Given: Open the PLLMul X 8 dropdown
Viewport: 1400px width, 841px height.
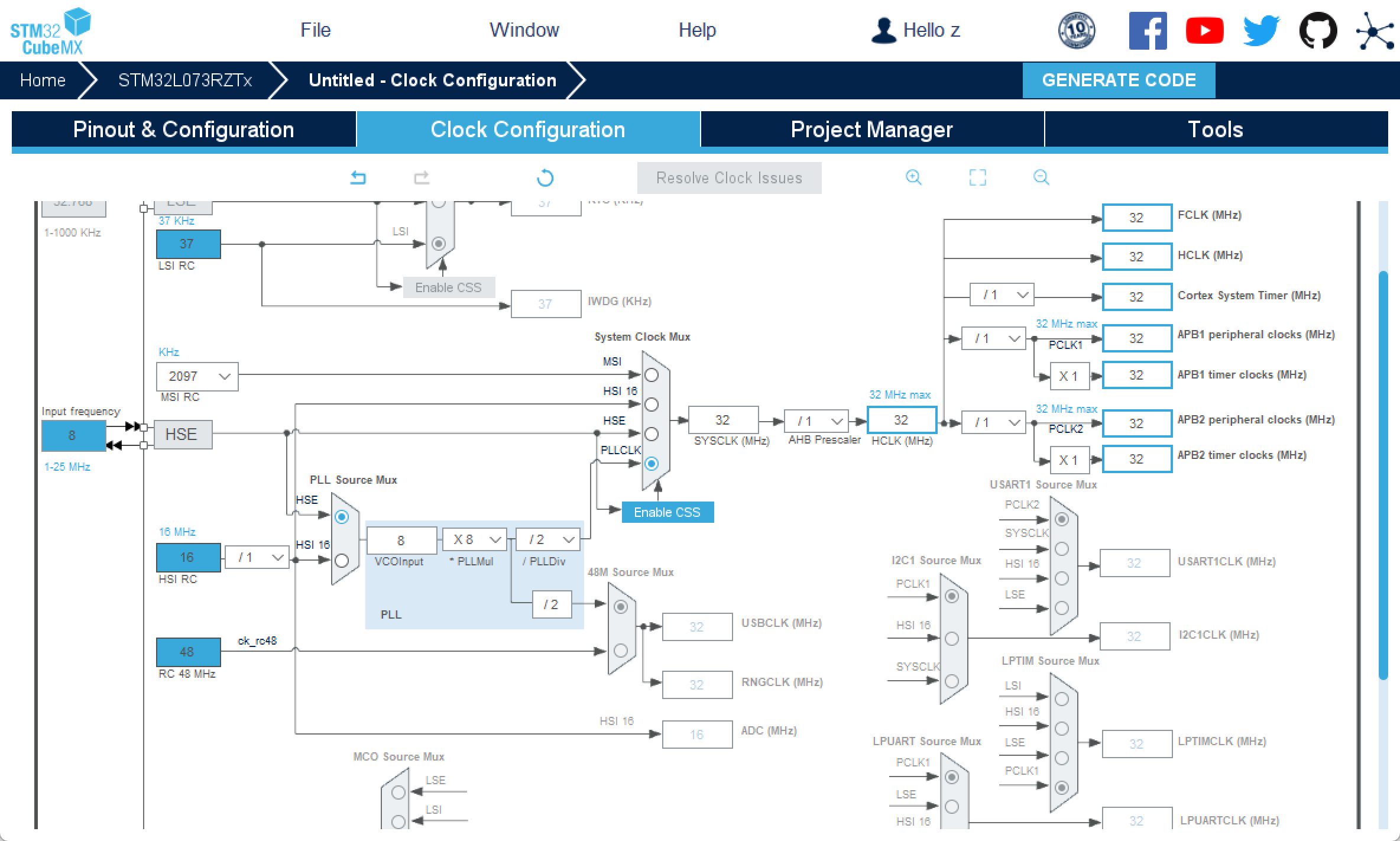Looking at the screenshot, I should click(x=475, y=539).
